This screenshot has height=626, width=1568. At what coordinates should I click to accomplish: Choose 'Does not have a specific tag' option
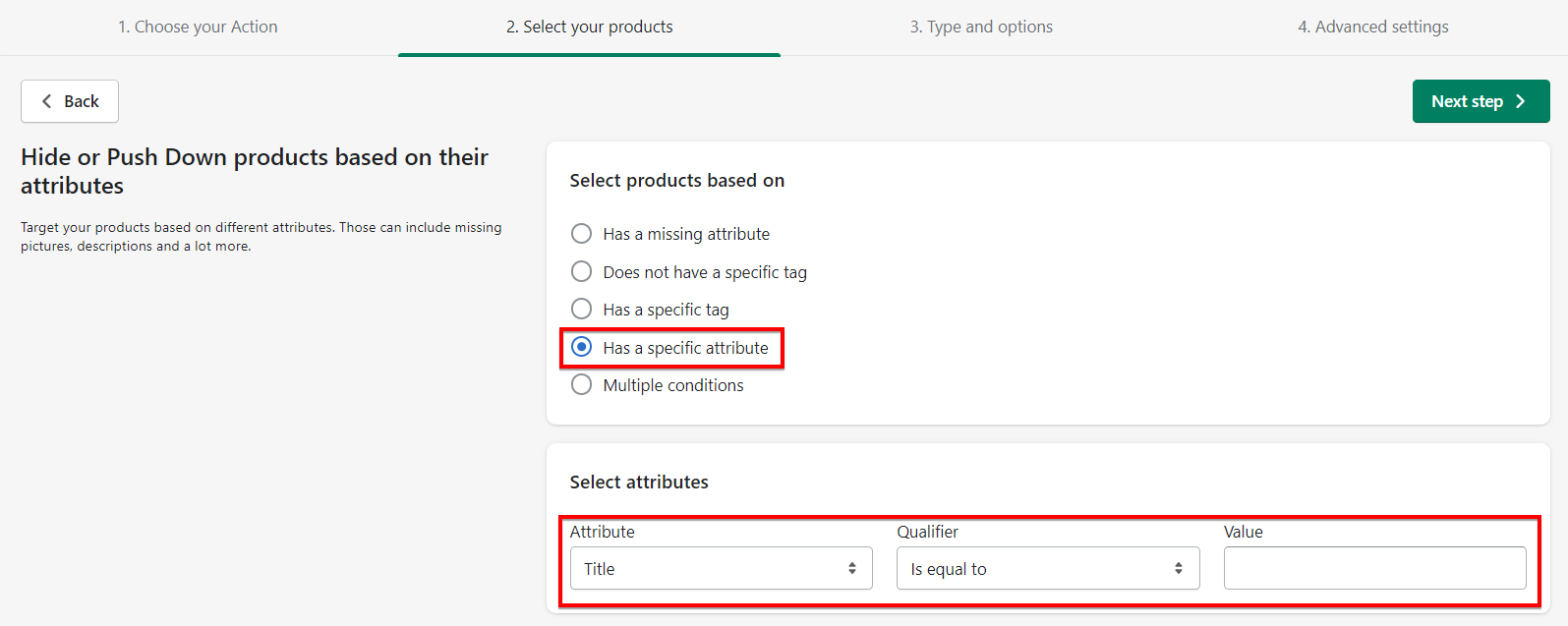point(582,271)
